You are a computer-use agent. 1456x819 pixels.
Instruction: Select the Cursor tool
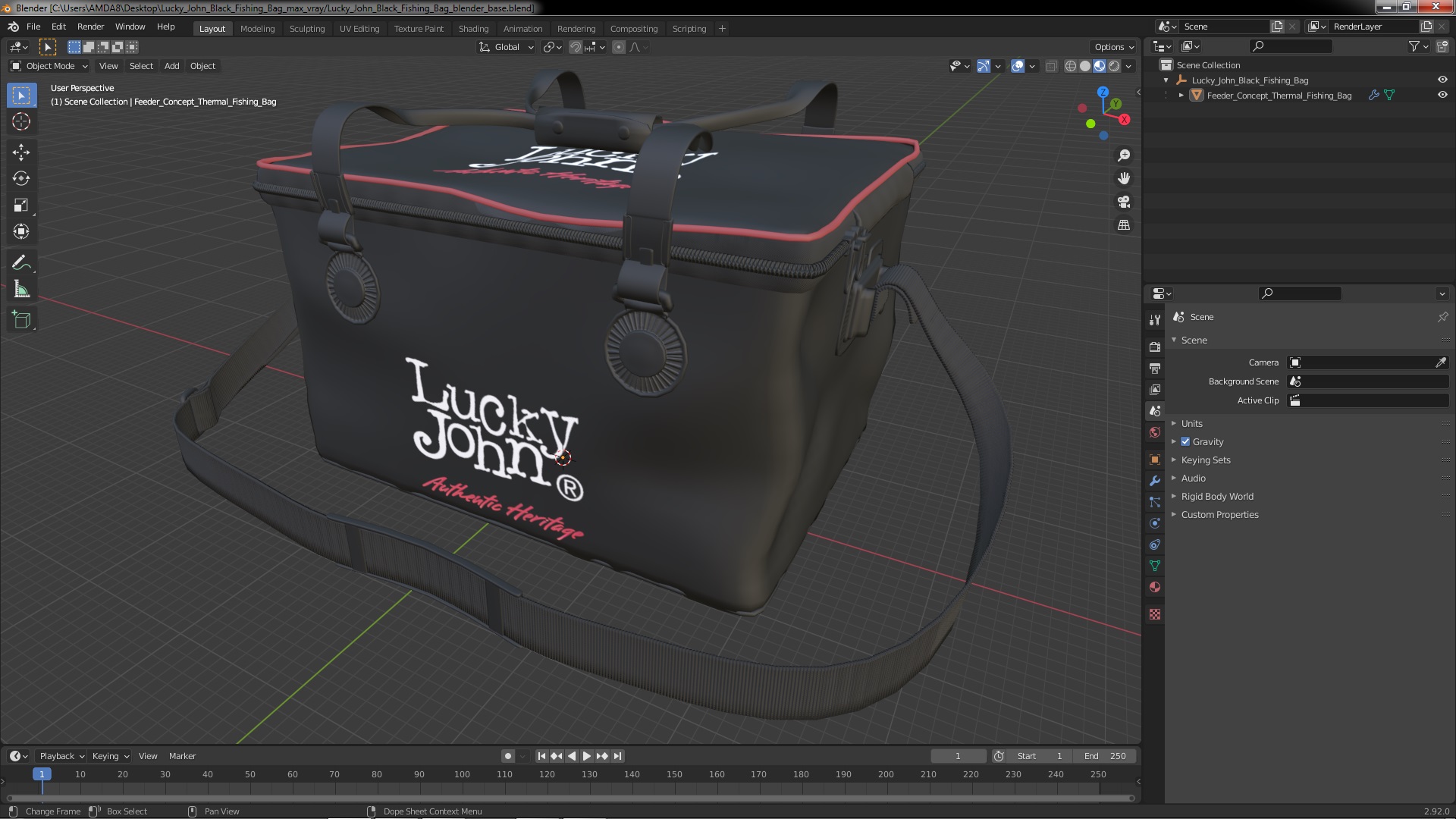(21, 121)
